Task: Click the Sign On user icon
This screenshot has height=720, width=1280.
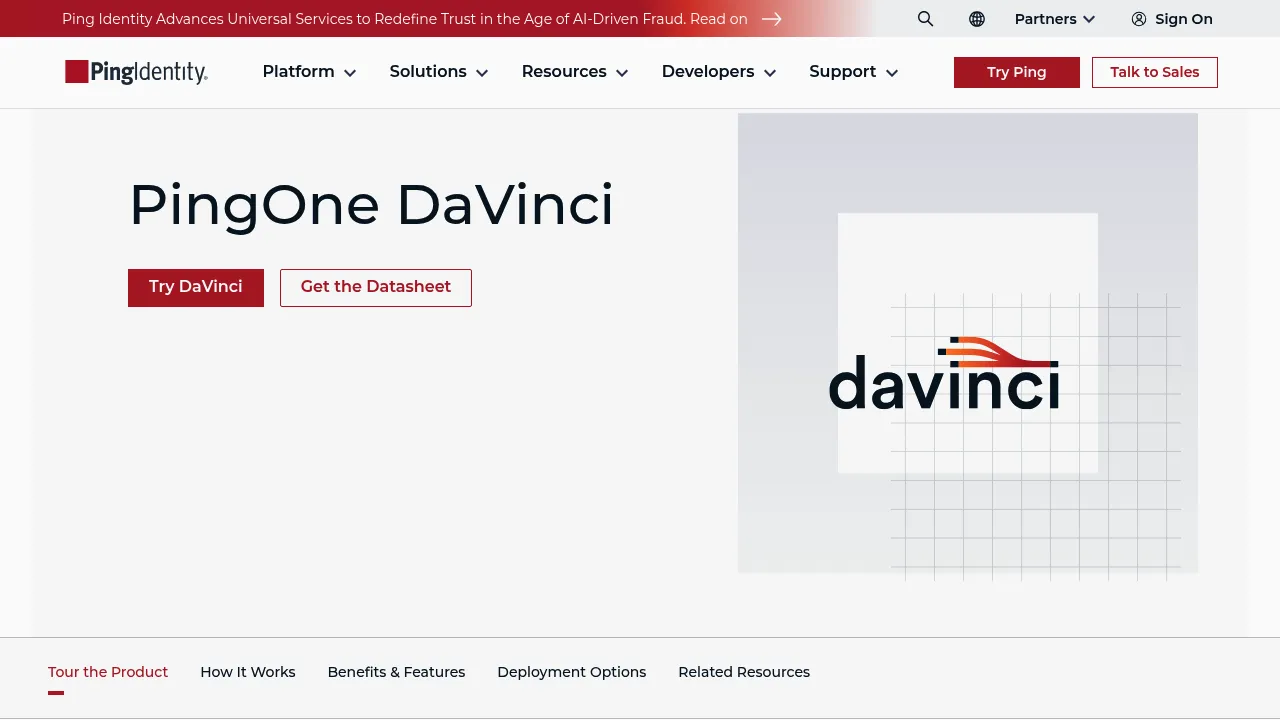Action: [x=1139, y=19]
